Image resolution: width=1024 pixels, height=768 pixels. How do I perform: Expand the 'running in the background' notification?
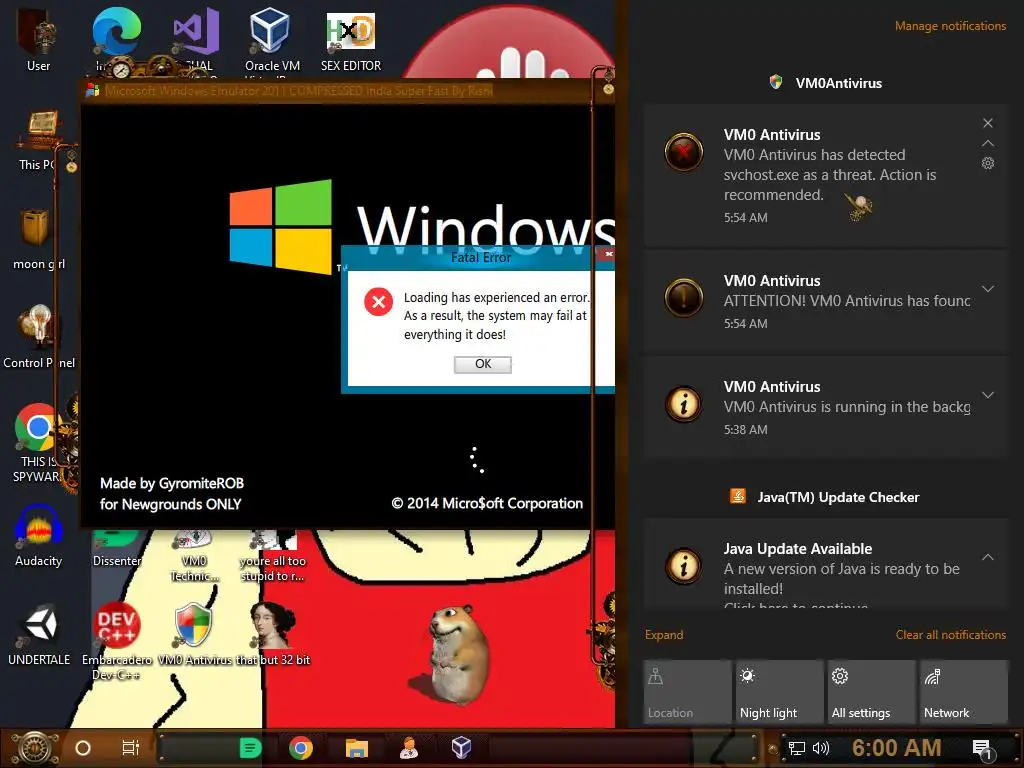988,395
